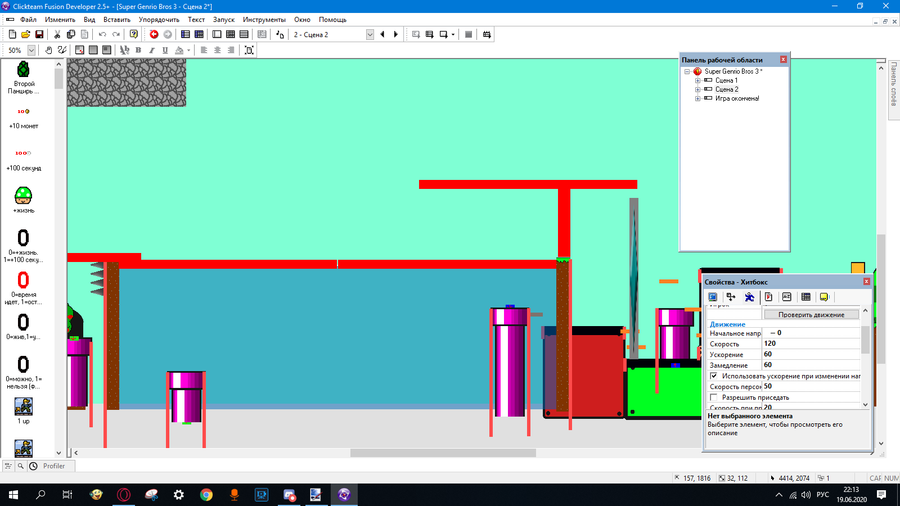The width and height of the screenshot is (900, 506).
Task: Open the About tab icon in Properties
Action: tap(824, 297)
